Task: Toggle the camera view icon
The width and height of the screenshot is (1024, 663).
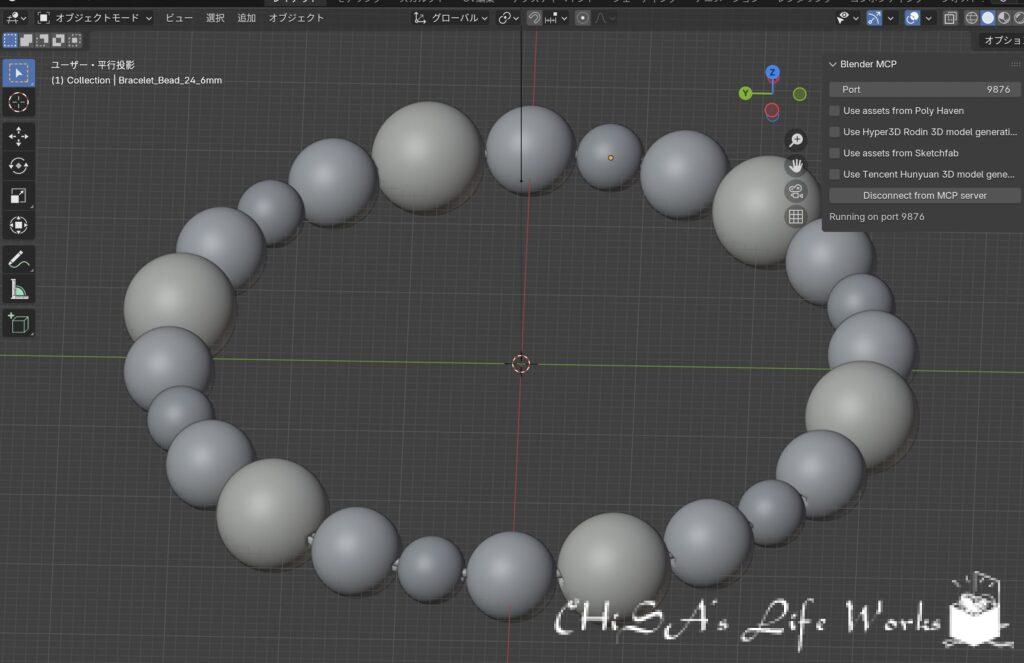Action: 795,191
